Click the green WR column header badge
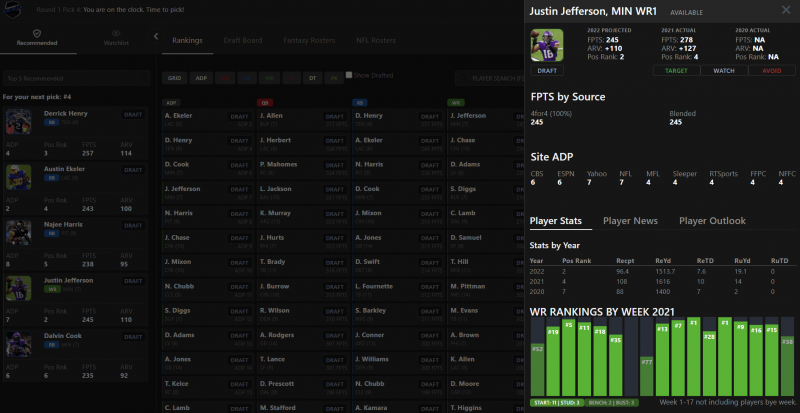Viewport: 800px width, 413px height. tap(456, 103)
